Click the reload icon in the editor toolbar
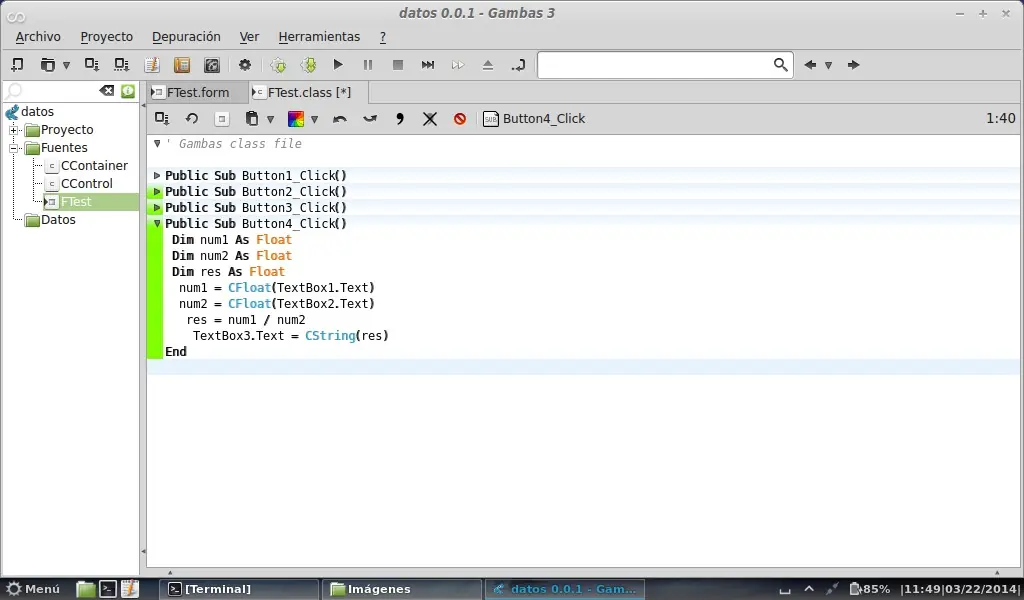This screenshot has height=600, width=1024. [191, 119]
